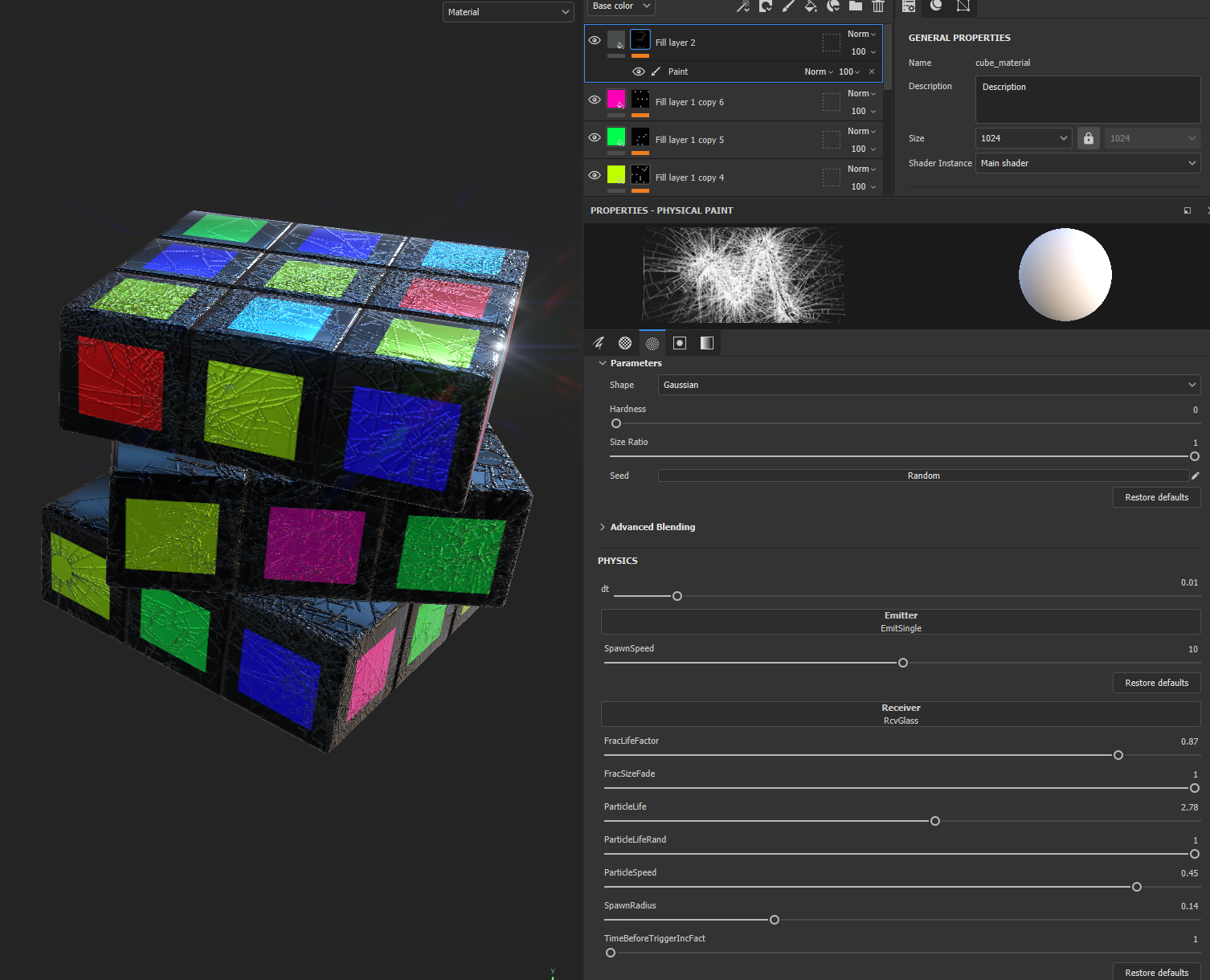
Task: Open blend mode dropdown of Fill layer 2
Action: (861, 35)
